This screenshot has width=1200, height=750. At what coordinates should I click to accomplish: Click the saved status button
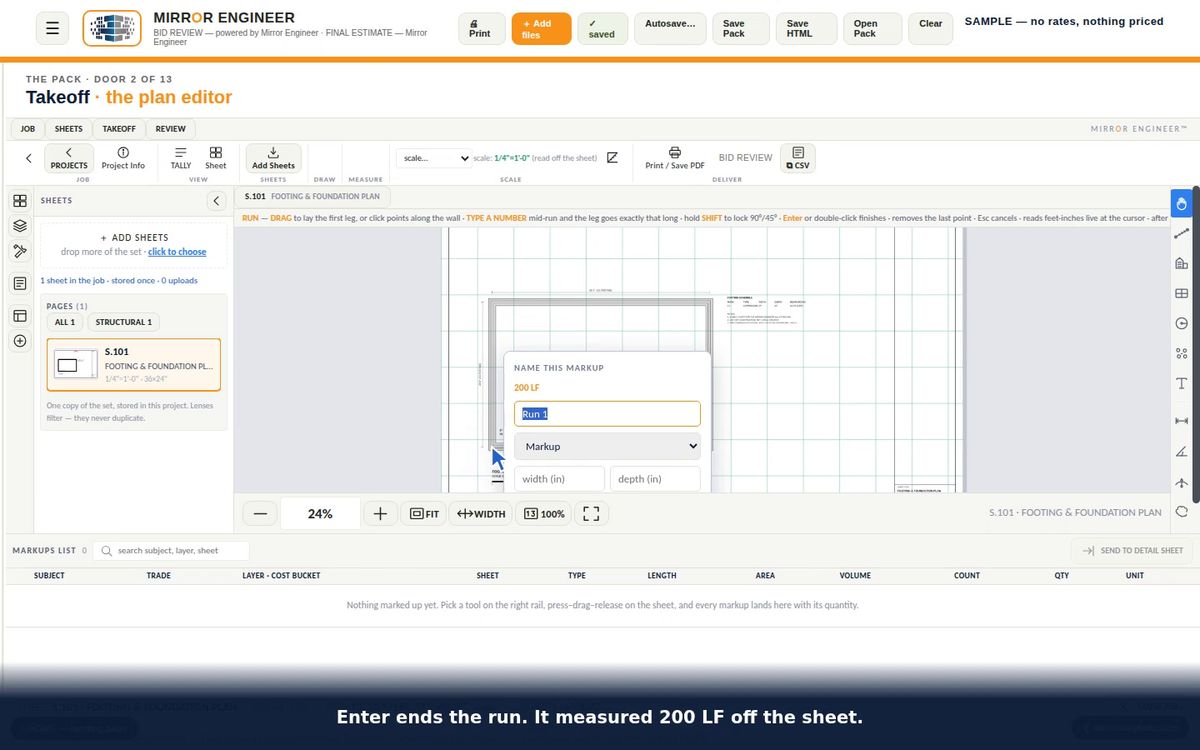click(x=602, y=29)
